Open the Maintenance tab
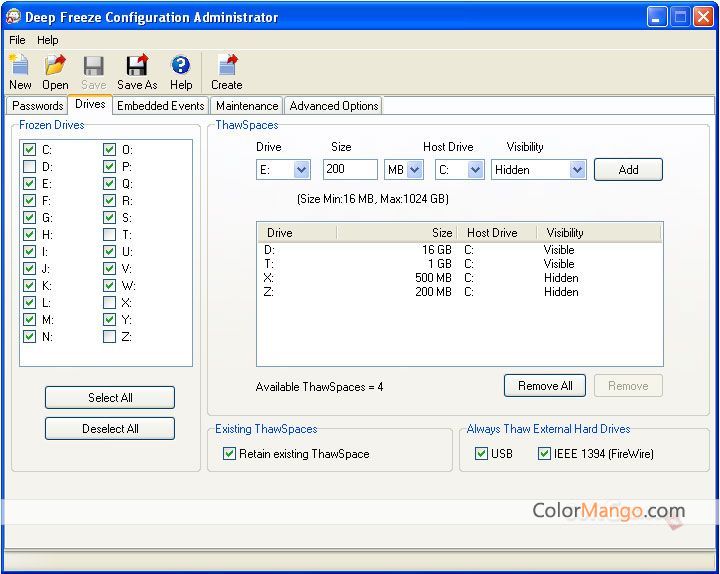 click(247, 106)
